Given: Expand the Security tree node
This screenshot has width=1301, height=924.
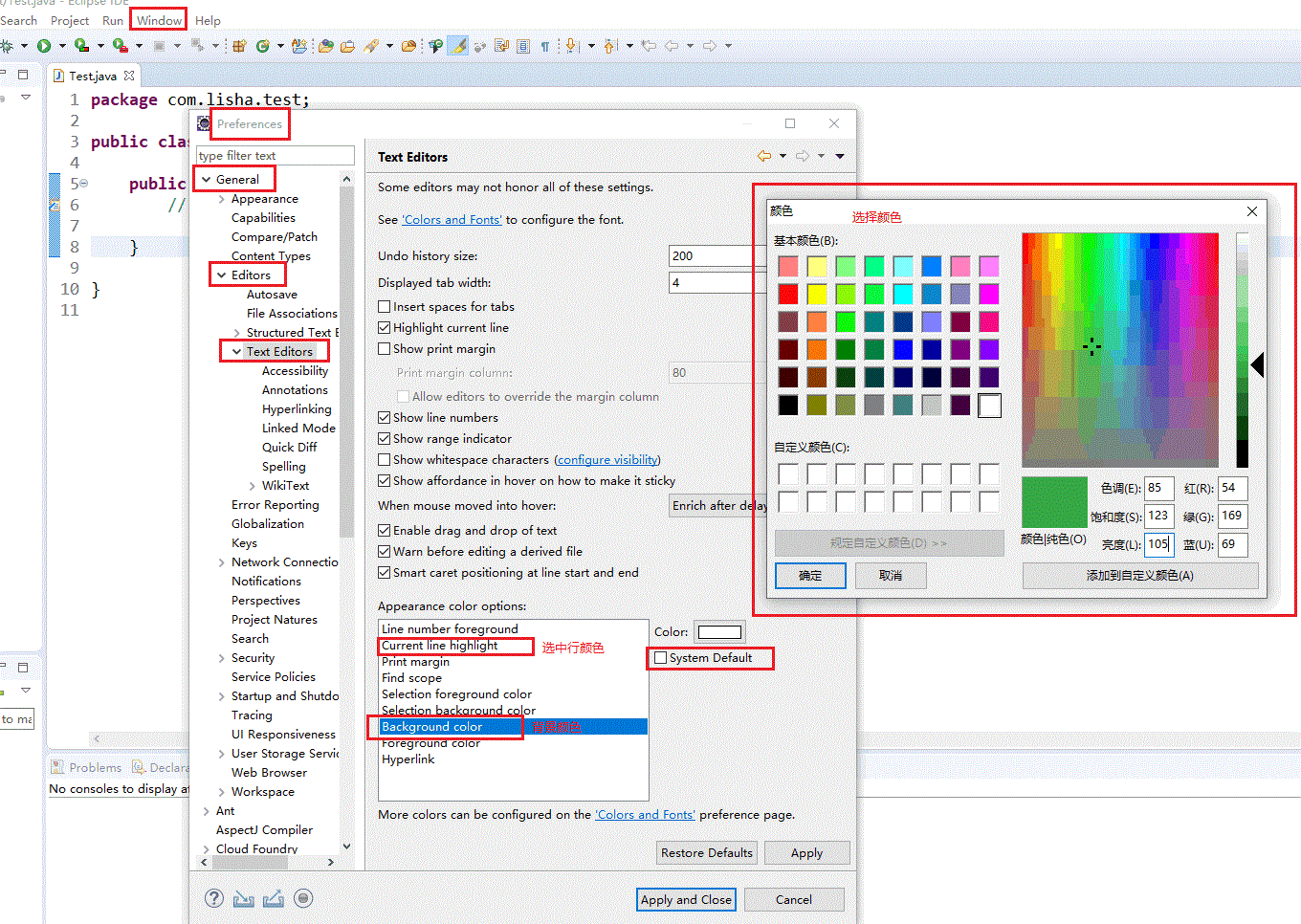Looking at the screenshot, I should 222,658.
